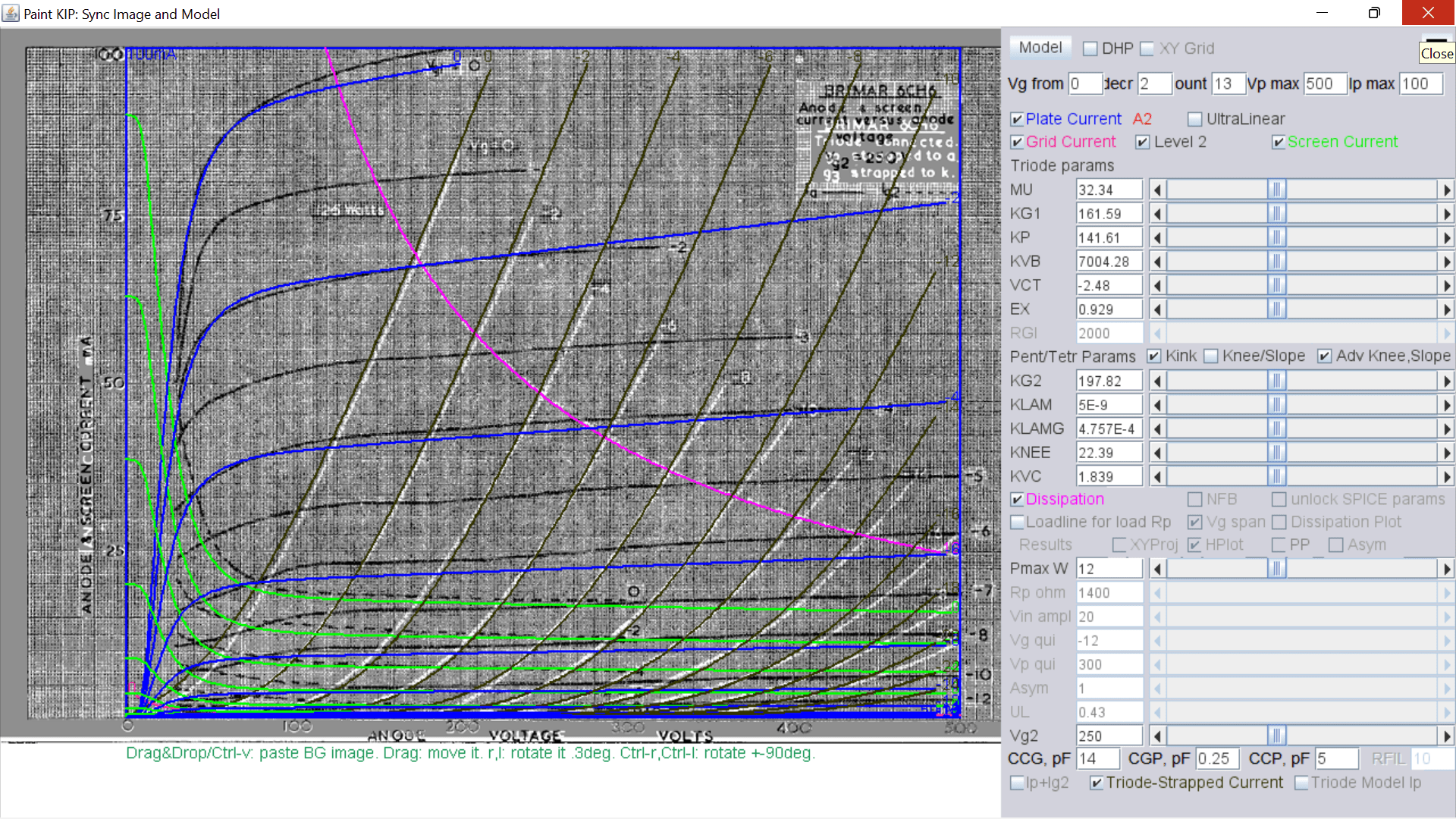Enable the UltraLinear checkbox
The image size is (1456, 819).
click(x=1195, y=119)
